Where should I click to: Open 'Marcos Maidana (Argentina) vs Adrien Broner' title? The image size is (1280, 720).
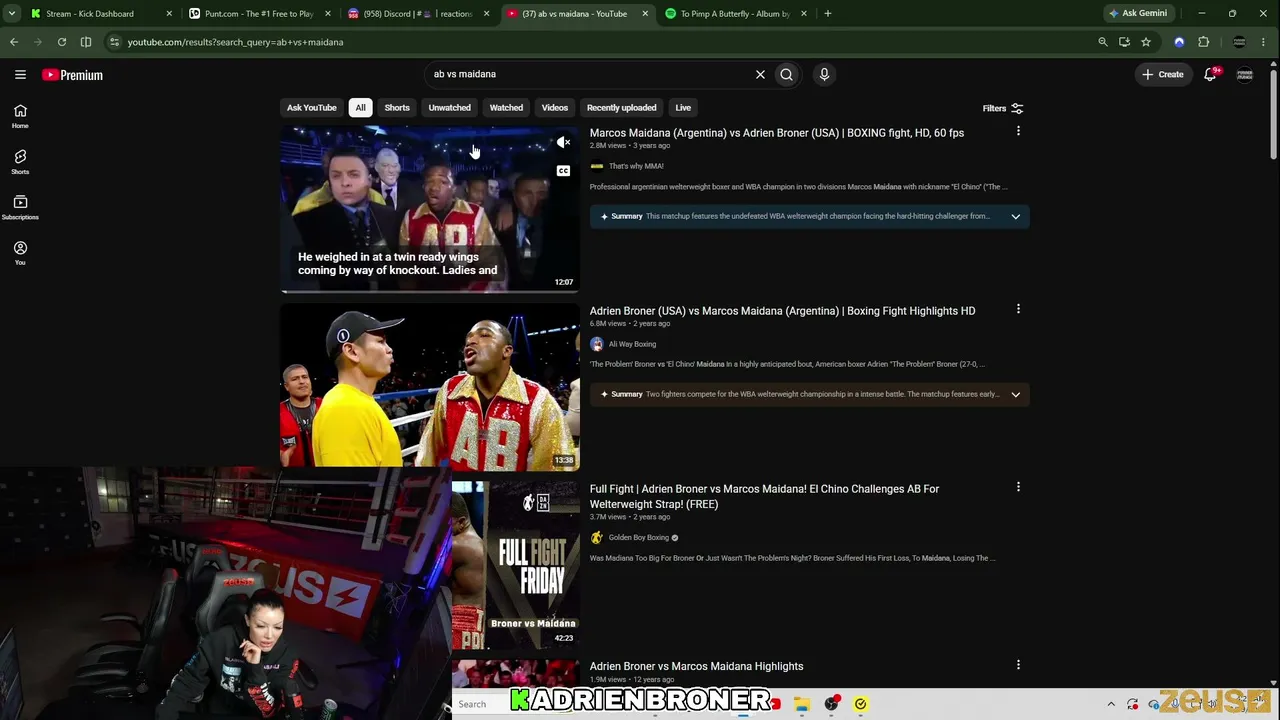[777, 133]
